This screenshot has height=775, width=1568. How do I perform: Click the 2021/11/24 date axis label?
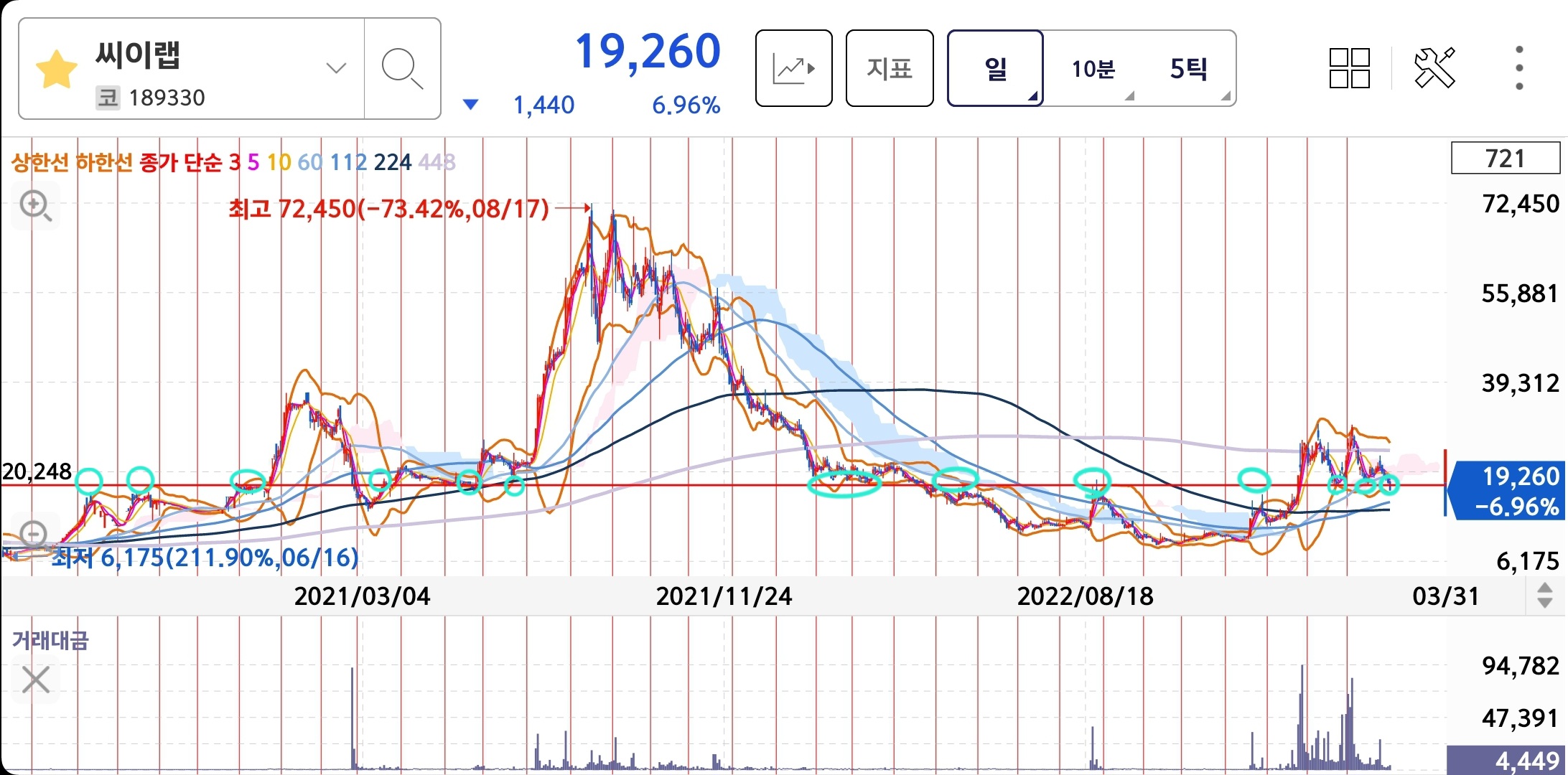tap(724, 596)
